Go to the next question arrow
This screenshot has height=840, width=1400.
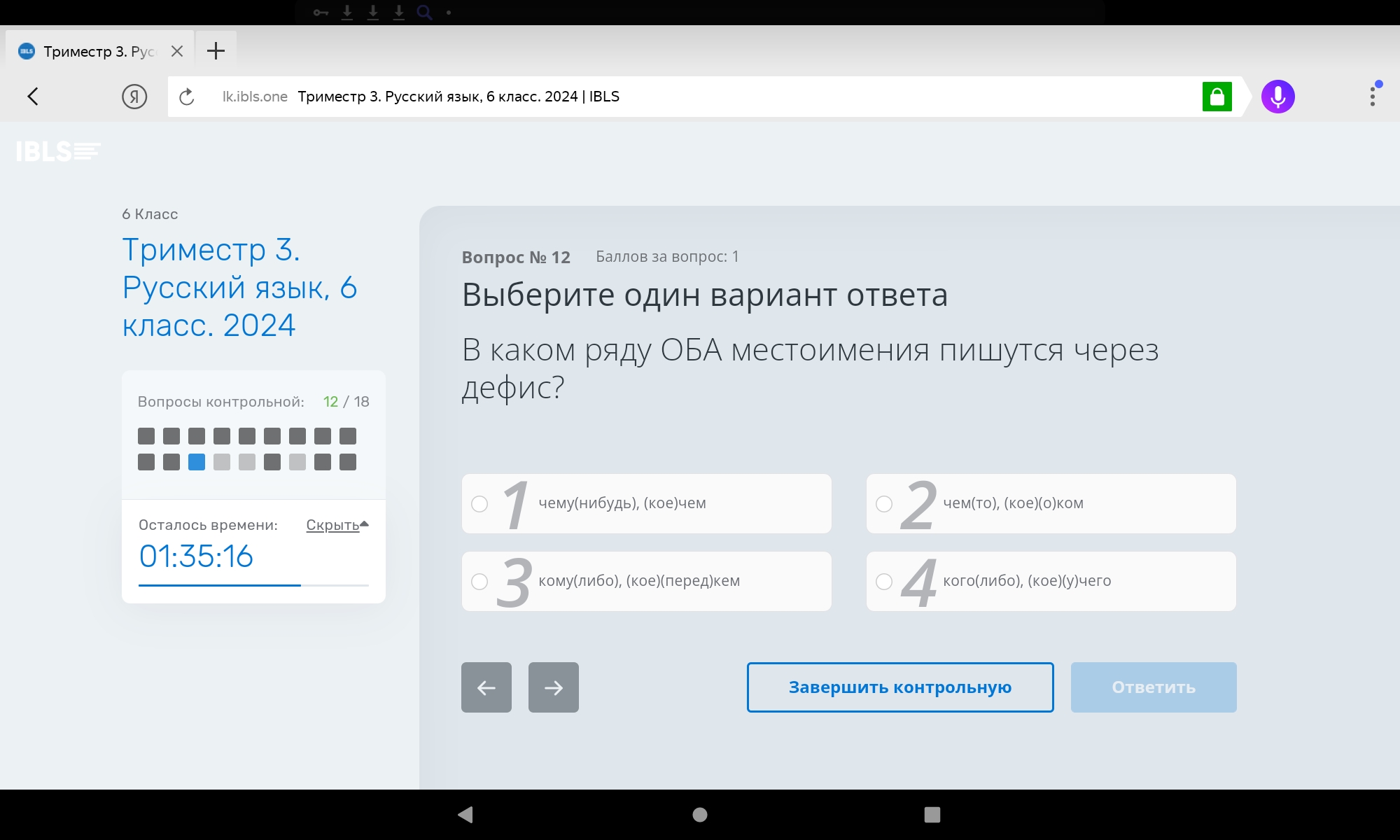[x=554, y=687]
